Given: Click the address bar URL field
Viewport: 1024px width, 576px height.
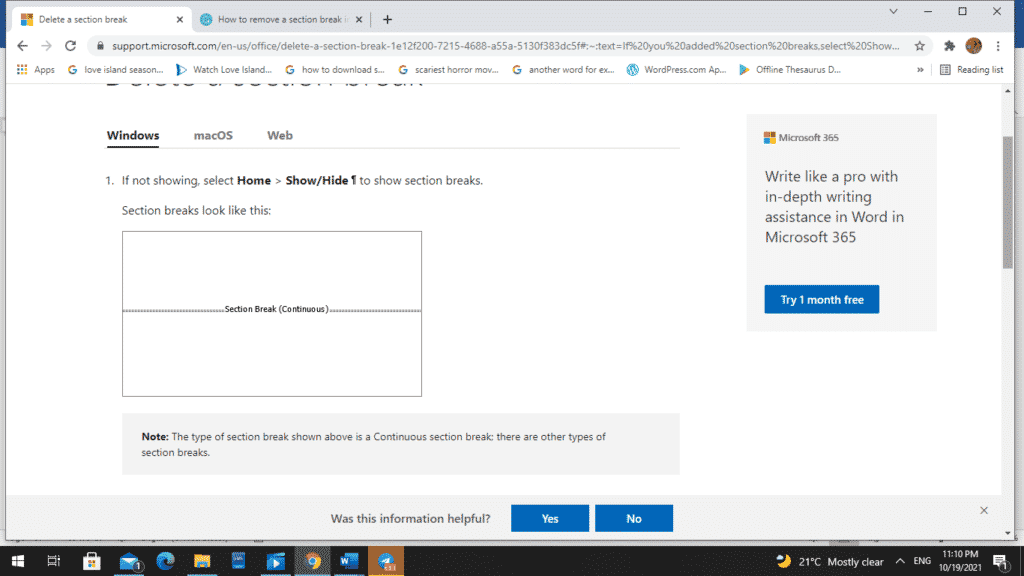Looking at the screenshot, I should [450, 45].
